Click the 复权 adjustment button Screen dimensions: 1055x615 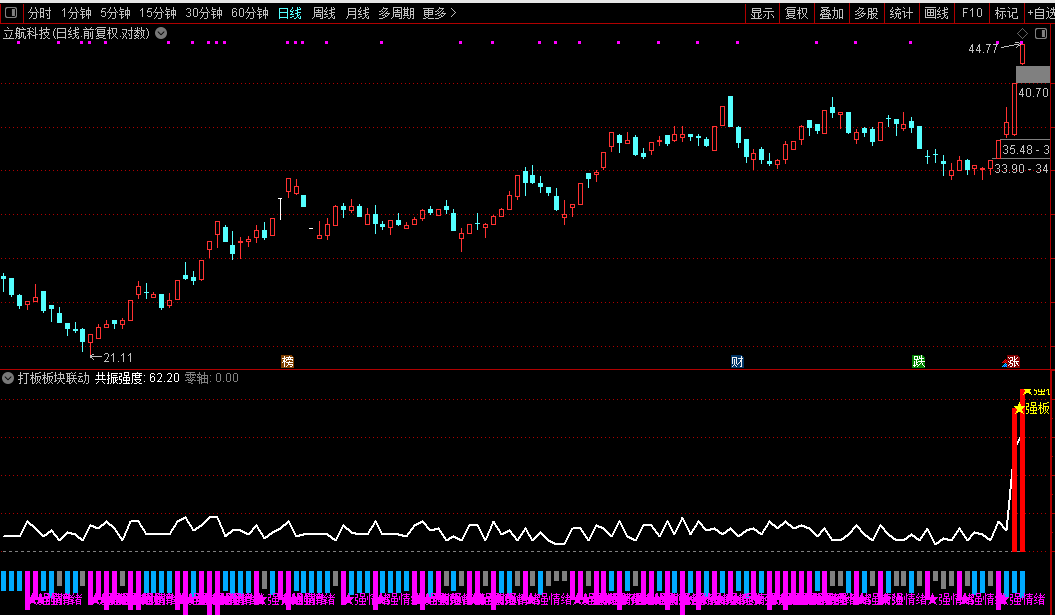(796, 13)
